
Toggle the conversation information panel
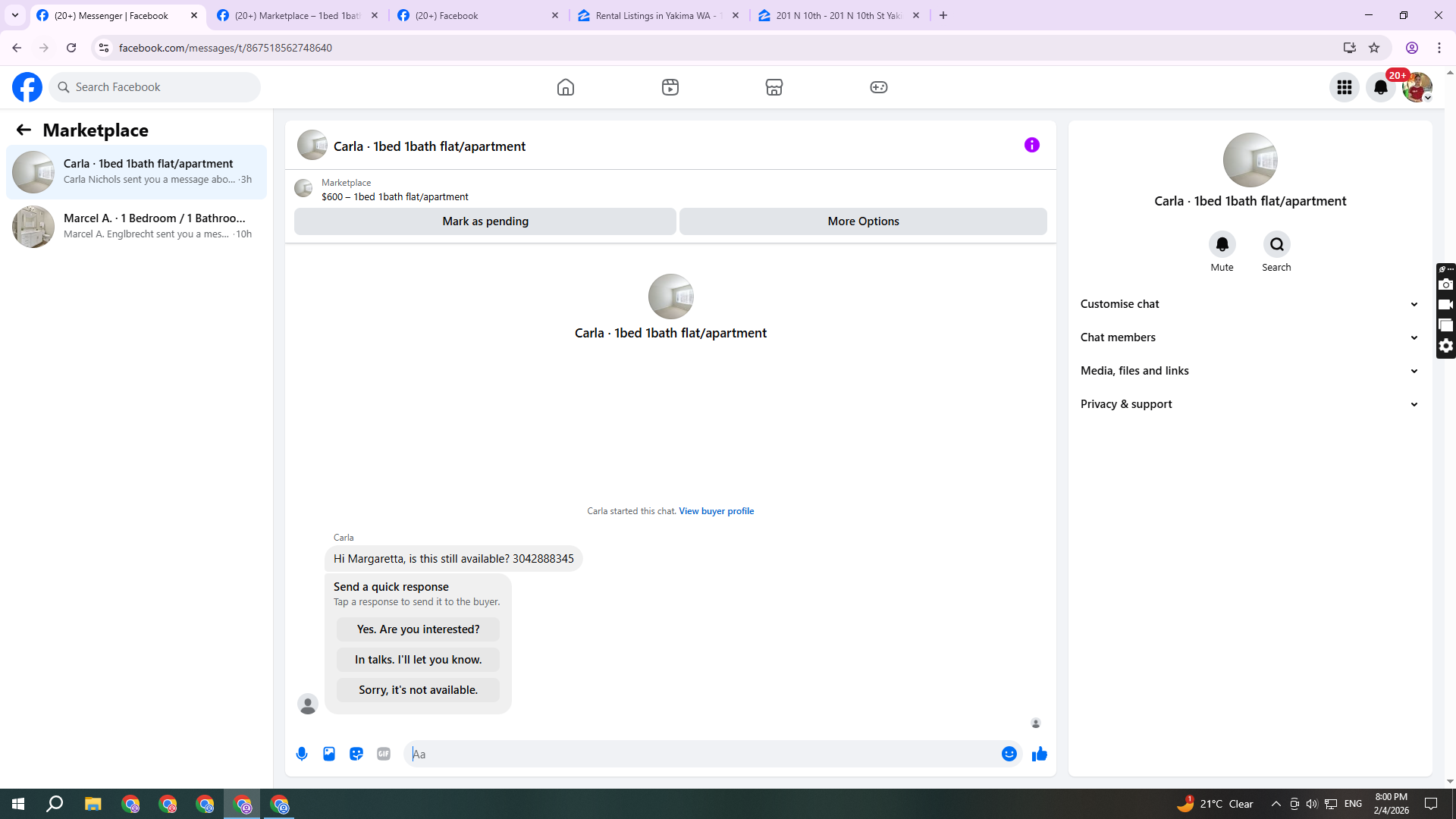coord(1031,145)
